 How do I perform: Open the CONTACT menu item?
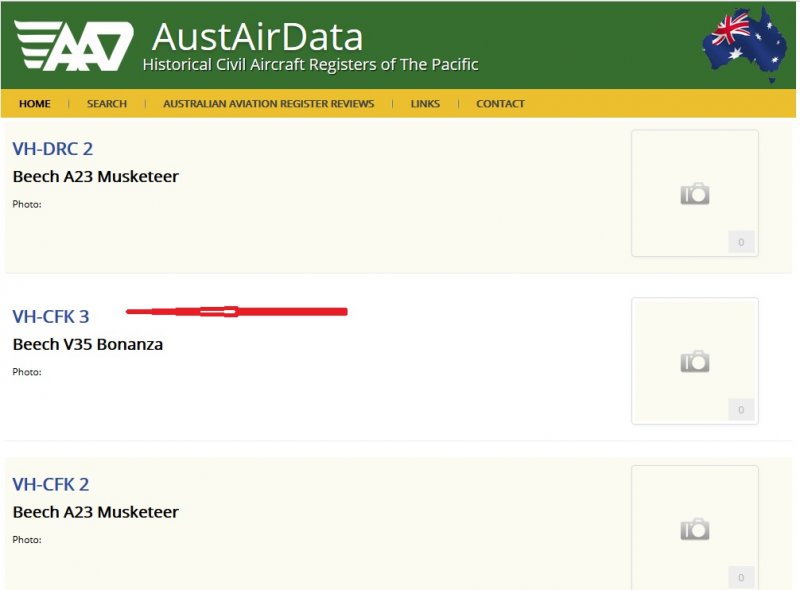(x=500, y=104)
